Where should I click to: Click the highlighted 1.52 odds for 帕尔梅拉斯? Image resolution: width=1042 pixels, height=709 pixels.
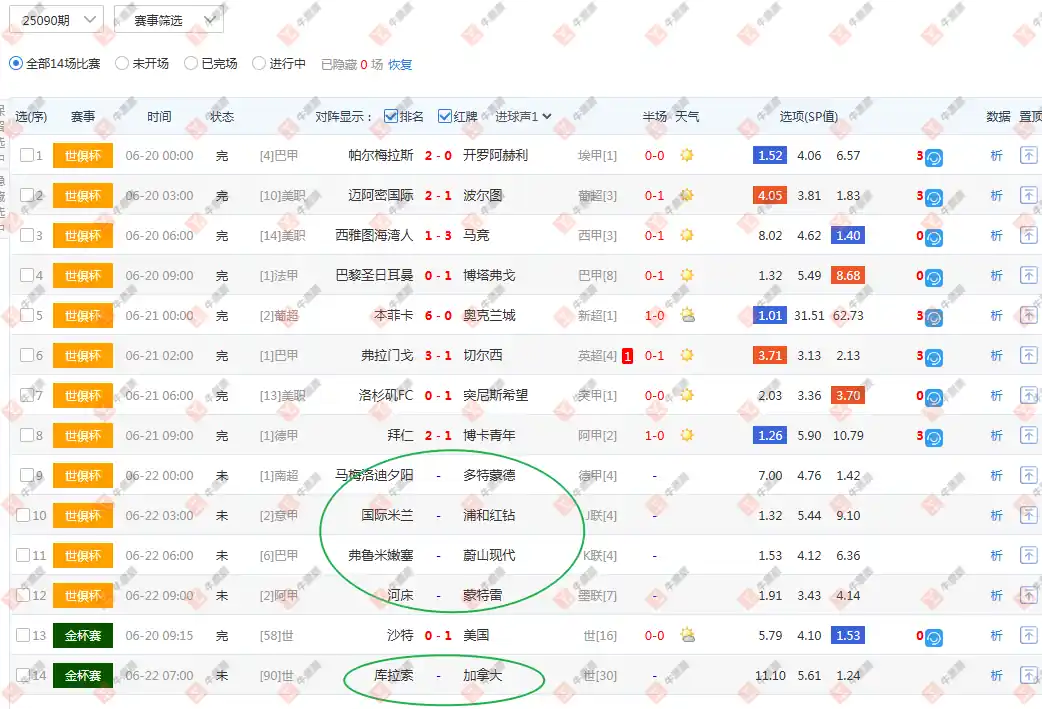(x=770, y=155)
